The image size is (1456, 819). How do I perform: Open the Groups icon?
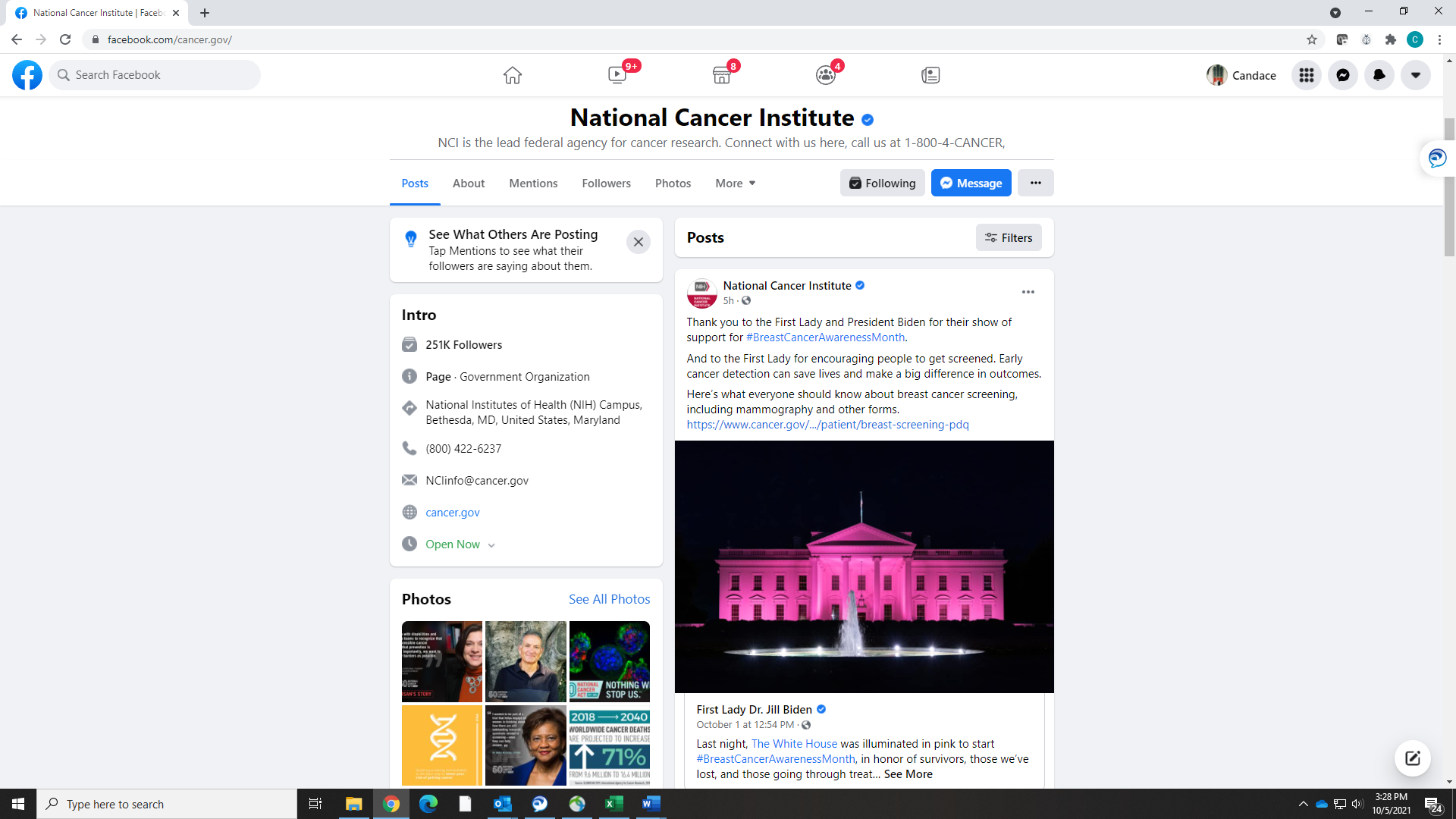[x=826, y=75]
